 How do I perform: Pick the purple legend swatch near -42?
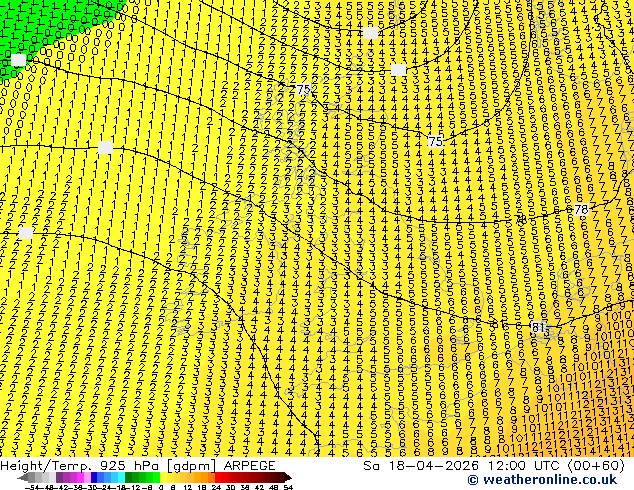pyautogui.click(x=59, y=478)
